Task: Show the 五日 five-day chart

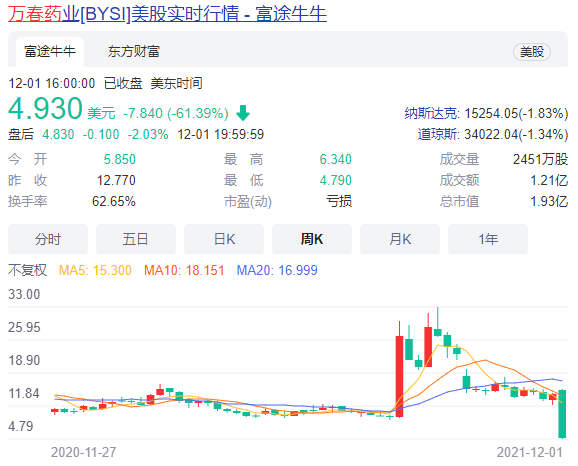Action: (136, 239)
